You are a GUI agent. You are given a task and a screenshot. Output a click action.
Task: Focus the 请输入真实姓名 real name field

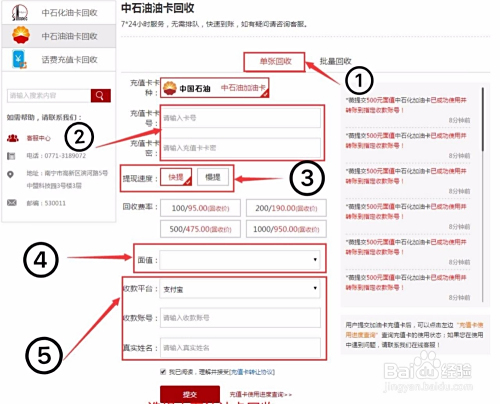pyautogui.click(x=240, y=348)
